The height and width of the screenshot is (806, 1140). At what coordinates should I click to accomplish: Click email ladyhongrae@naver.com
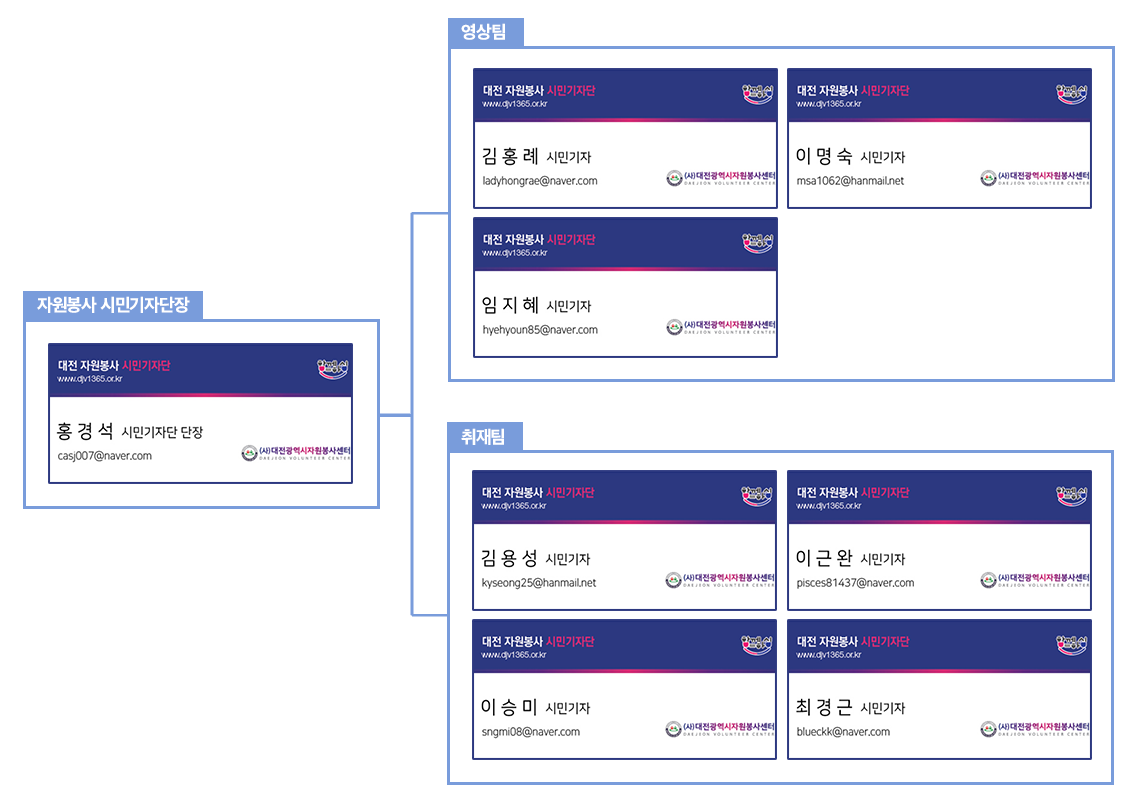point(539,181)
